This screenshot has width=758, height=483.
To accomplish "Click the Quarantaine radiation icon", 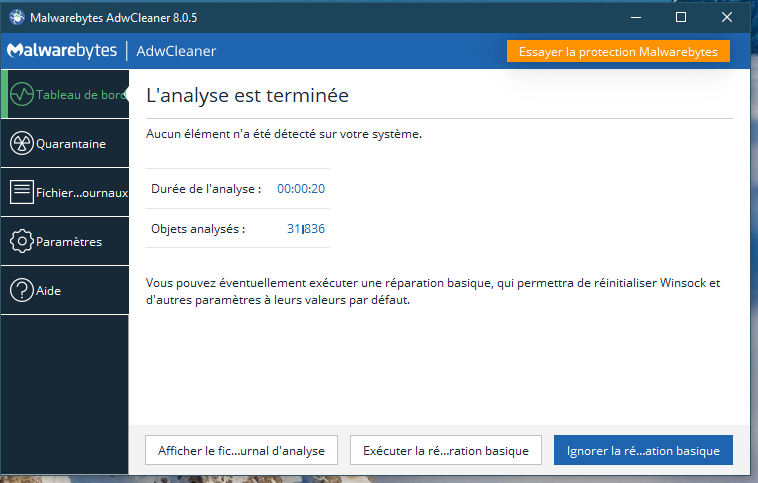I will click(x=22, y=144).
